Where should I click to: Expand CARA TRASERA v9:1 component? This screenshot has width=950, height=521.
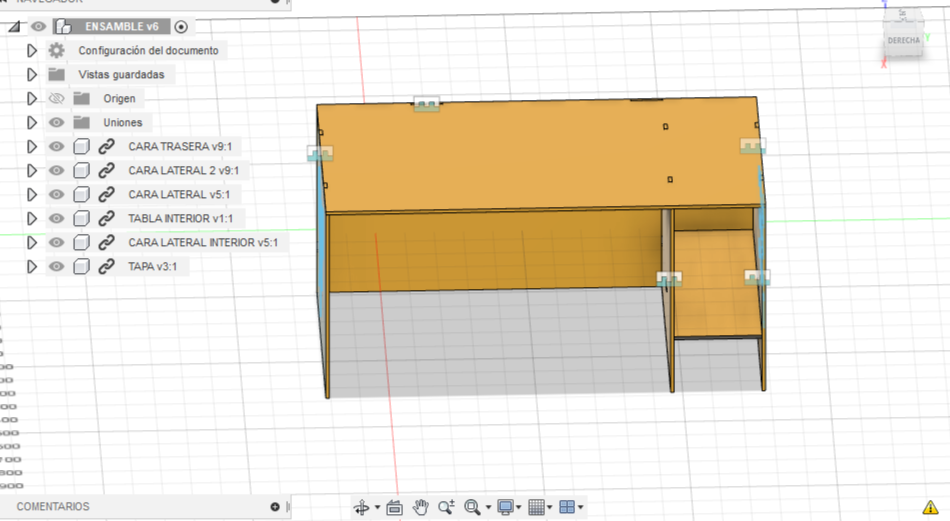coord(32,147)
